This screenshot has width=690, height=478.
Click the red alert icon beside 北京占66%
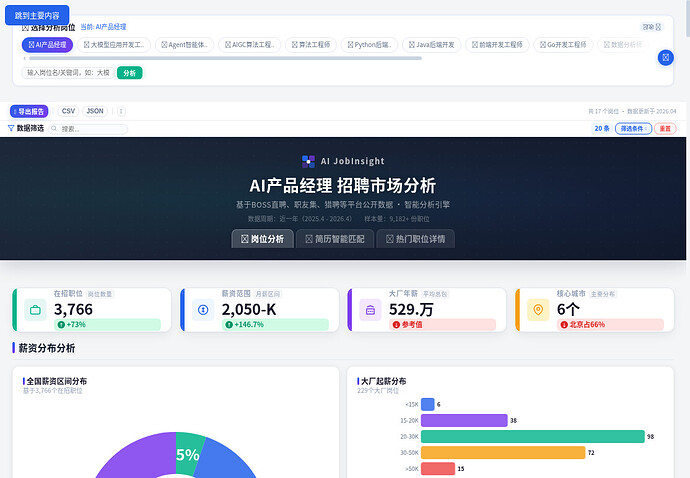(564, 324)
